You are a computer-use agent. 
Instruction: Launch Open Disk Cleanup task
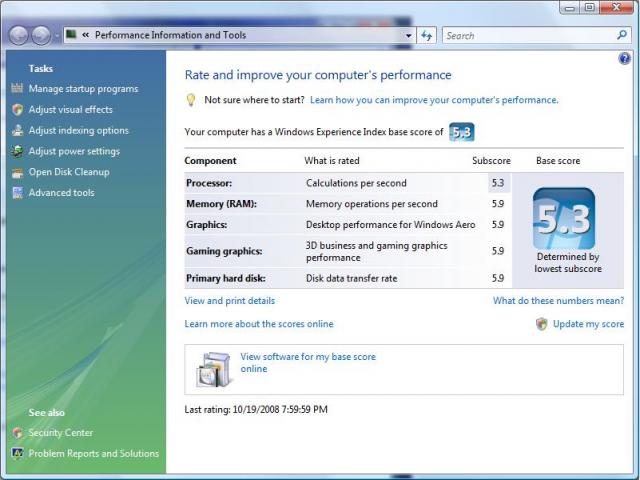[x=69, y=172]
